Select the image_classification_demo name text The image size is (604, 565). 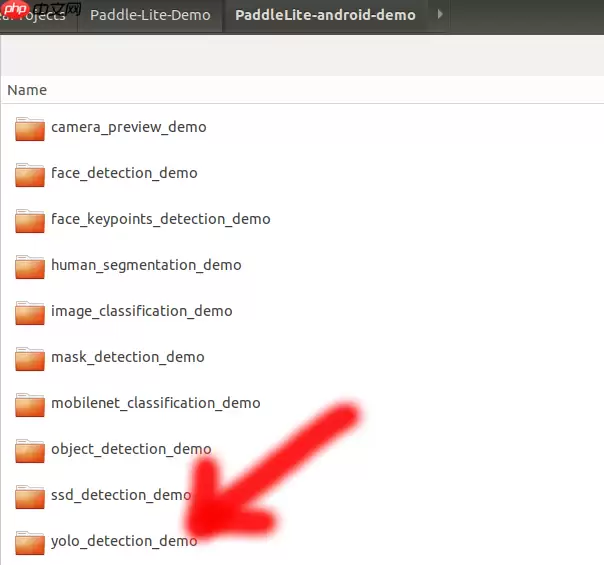tap(141, 311)
